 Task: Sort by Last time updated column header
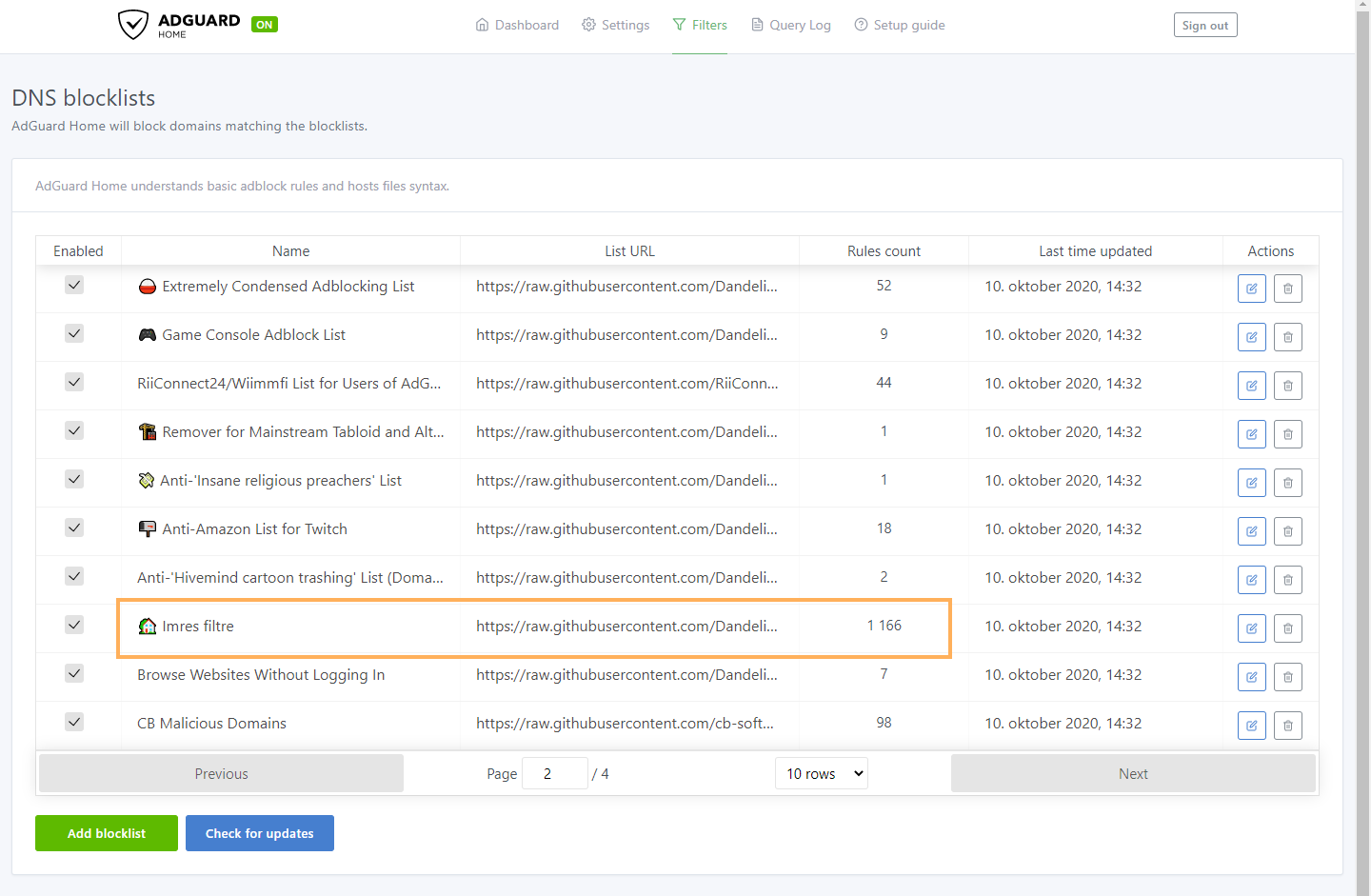pos(1096,250)
